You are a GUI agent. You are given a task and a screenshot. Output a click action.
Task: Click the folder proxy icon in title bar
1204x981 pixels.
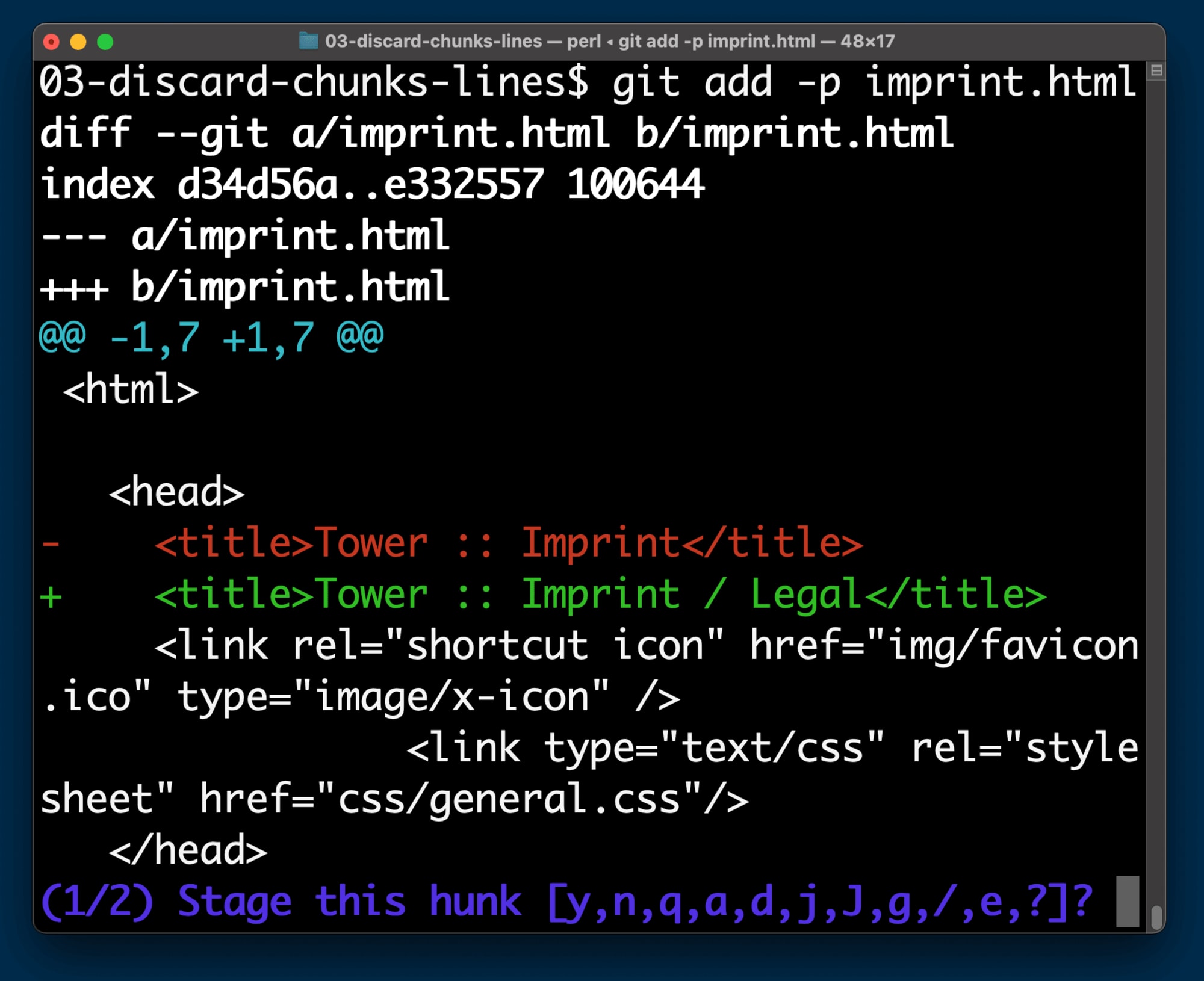tap(308, 41)
